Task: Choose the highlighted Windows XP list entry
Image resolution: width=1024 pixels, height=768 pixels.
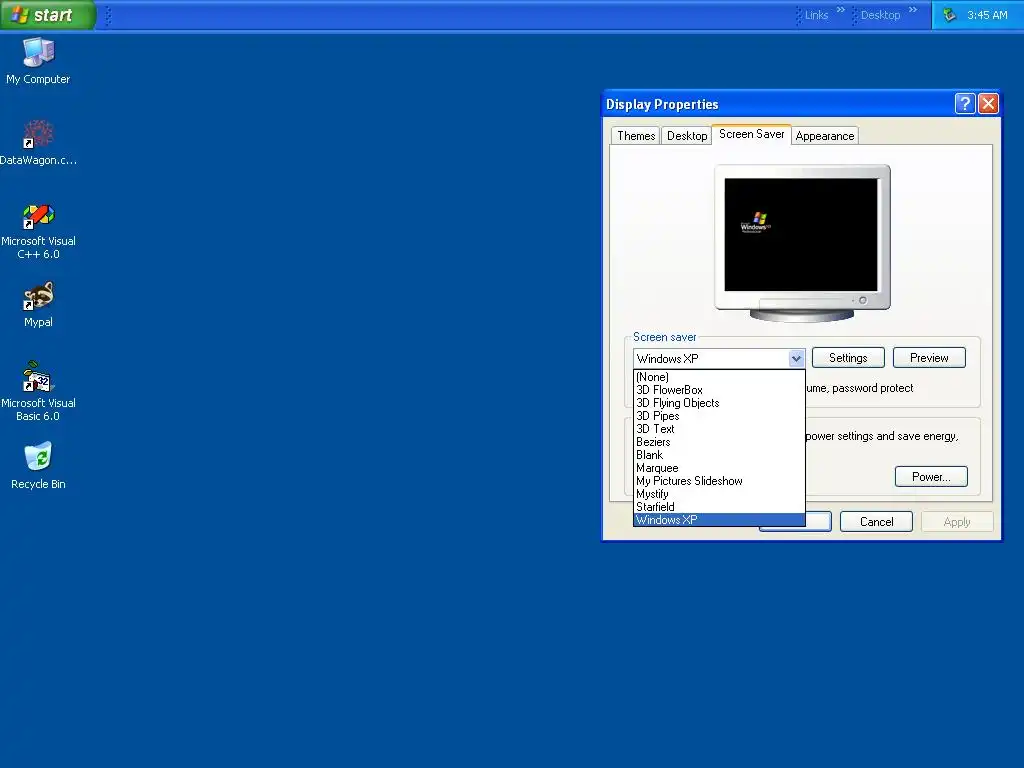Action: (719, 520)
